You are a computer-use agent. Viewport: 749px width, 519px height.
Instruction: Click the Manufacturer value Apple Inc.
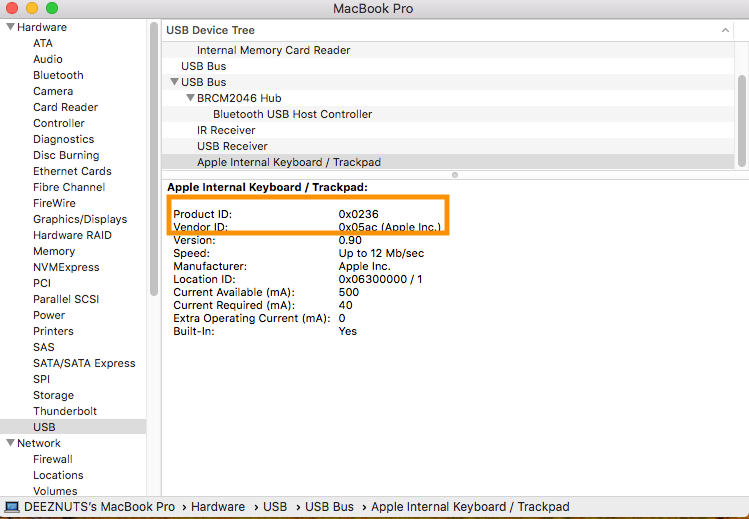pyautogui.click(x=364, y=266)
